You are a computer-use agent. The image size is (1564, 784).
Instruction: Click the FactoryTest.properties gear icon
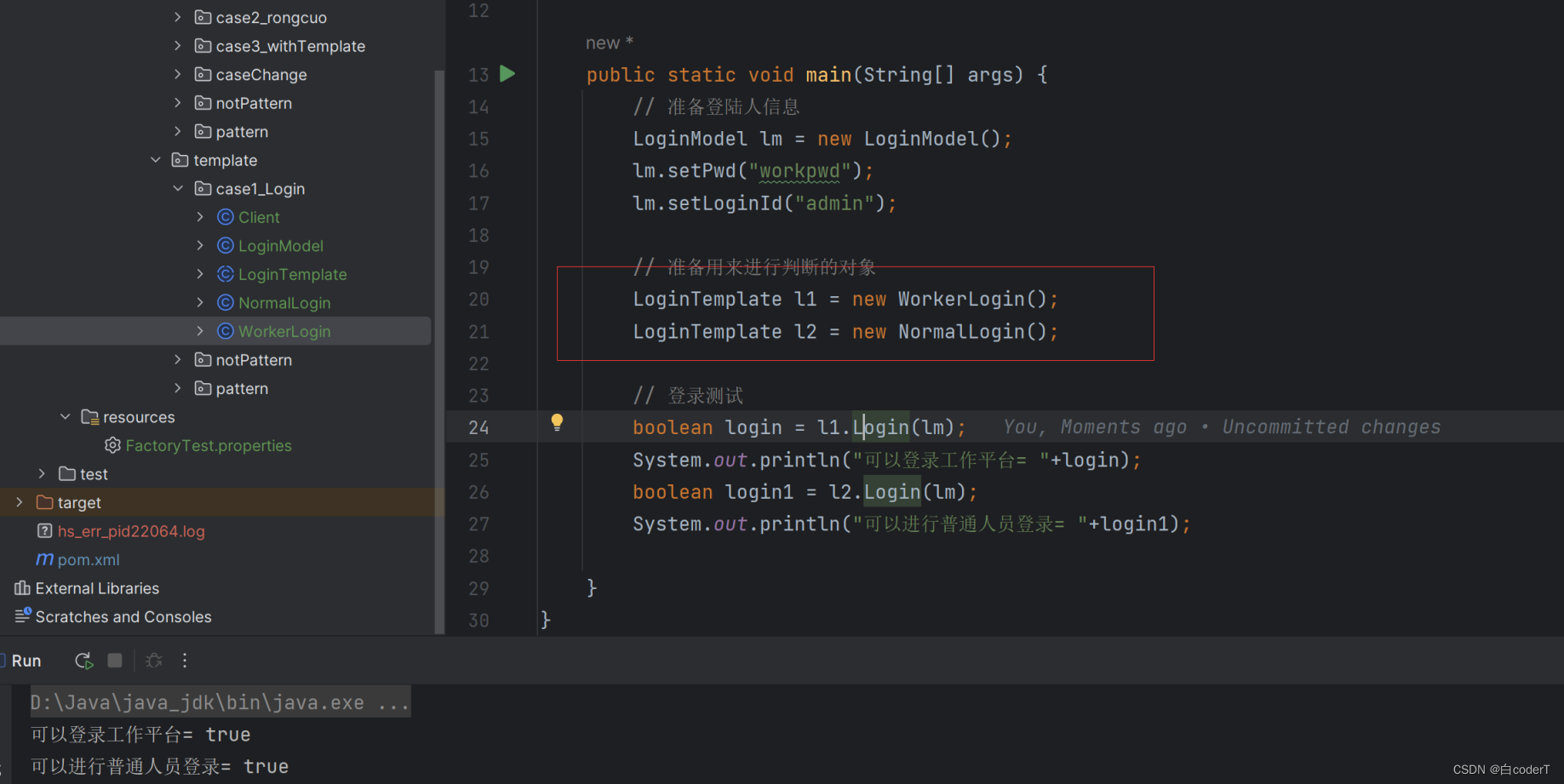click(112, 445)
